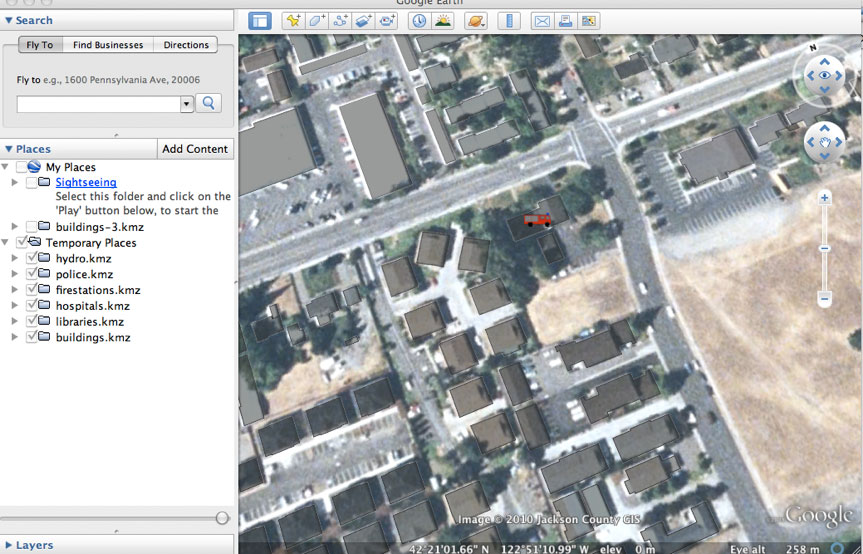Uncheck the hydro.kmz checkbox
The height and width of the screenshot is (554, 863).
[x=31, y=259]
